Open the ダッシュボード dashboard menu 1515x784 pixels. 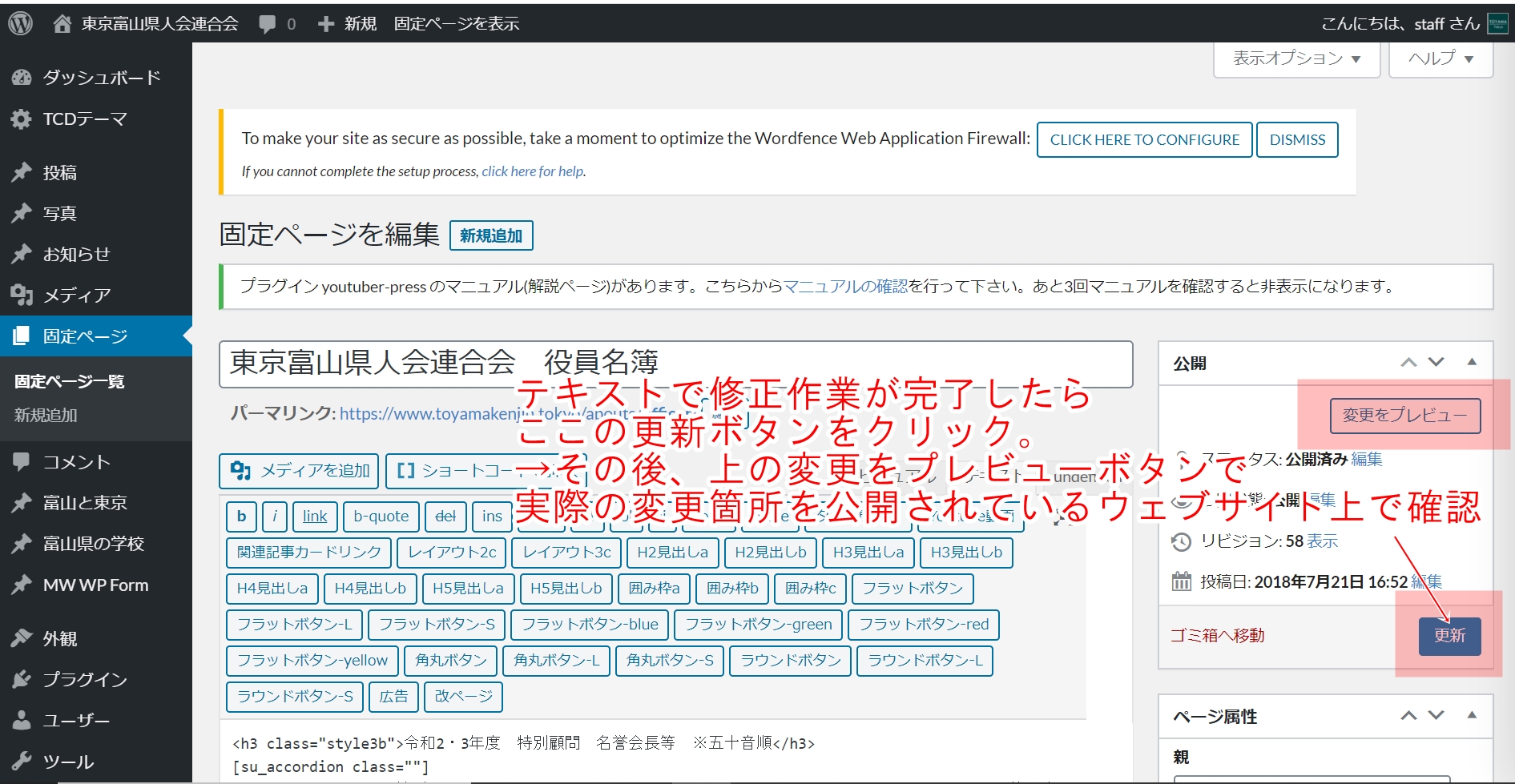(x=101, y=78)
